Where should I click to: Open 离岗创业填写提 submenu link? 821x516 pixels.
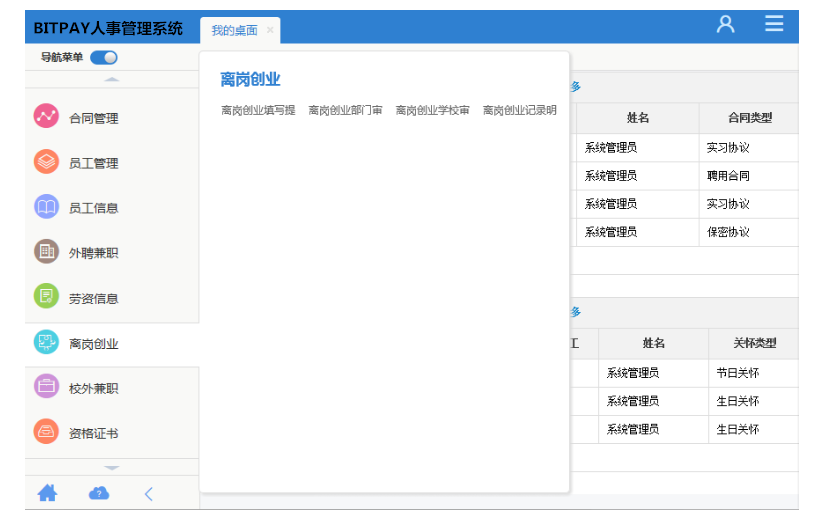258,111
